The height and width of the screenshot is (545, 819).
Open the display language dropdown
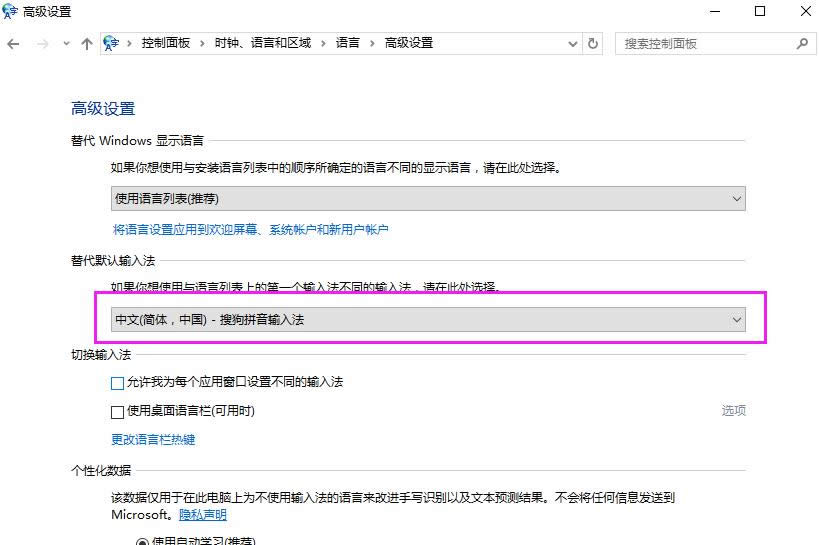click(427, 199)
